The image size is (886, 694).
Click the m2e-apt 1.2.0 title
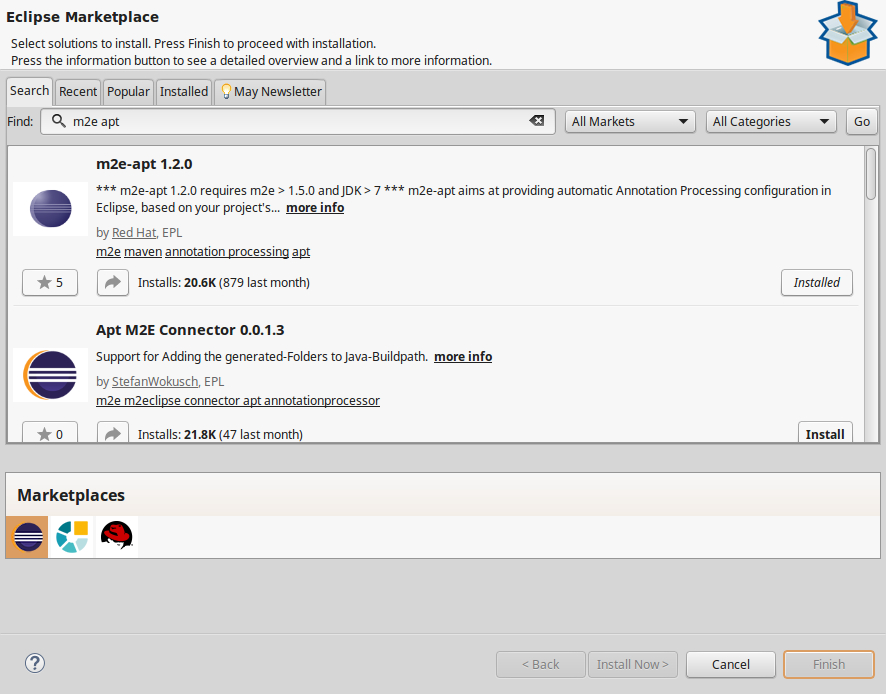coord(144,164)
